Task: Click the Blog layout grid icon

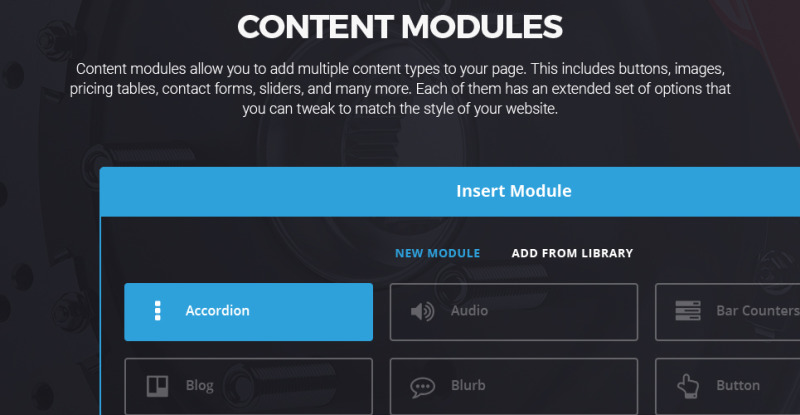Action: tap(157, 386)
